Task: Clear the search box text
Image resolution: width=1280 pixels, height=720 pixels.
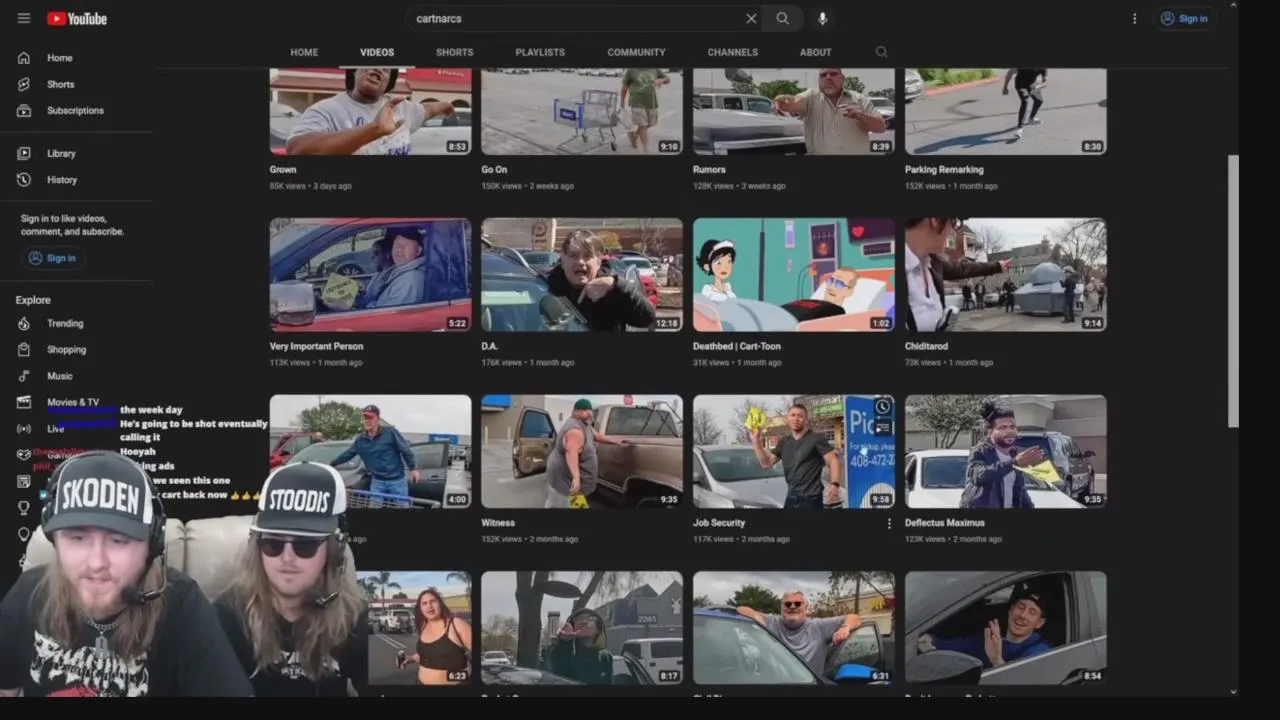Action: (751, 18)
